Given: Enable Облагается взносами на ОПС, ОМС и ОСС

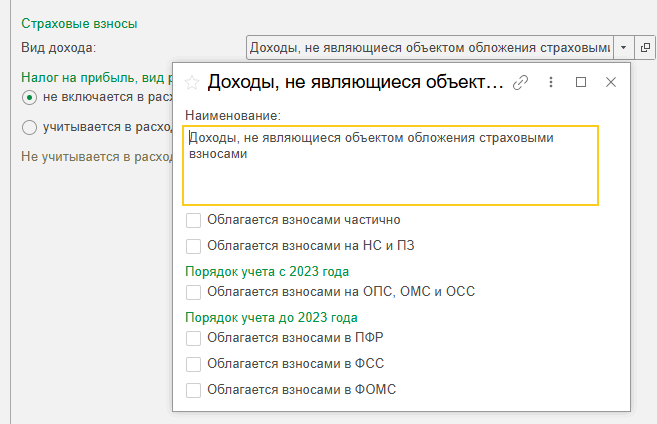Looking at the screenshot, I should pyautogui.click(x=193, y=292).
